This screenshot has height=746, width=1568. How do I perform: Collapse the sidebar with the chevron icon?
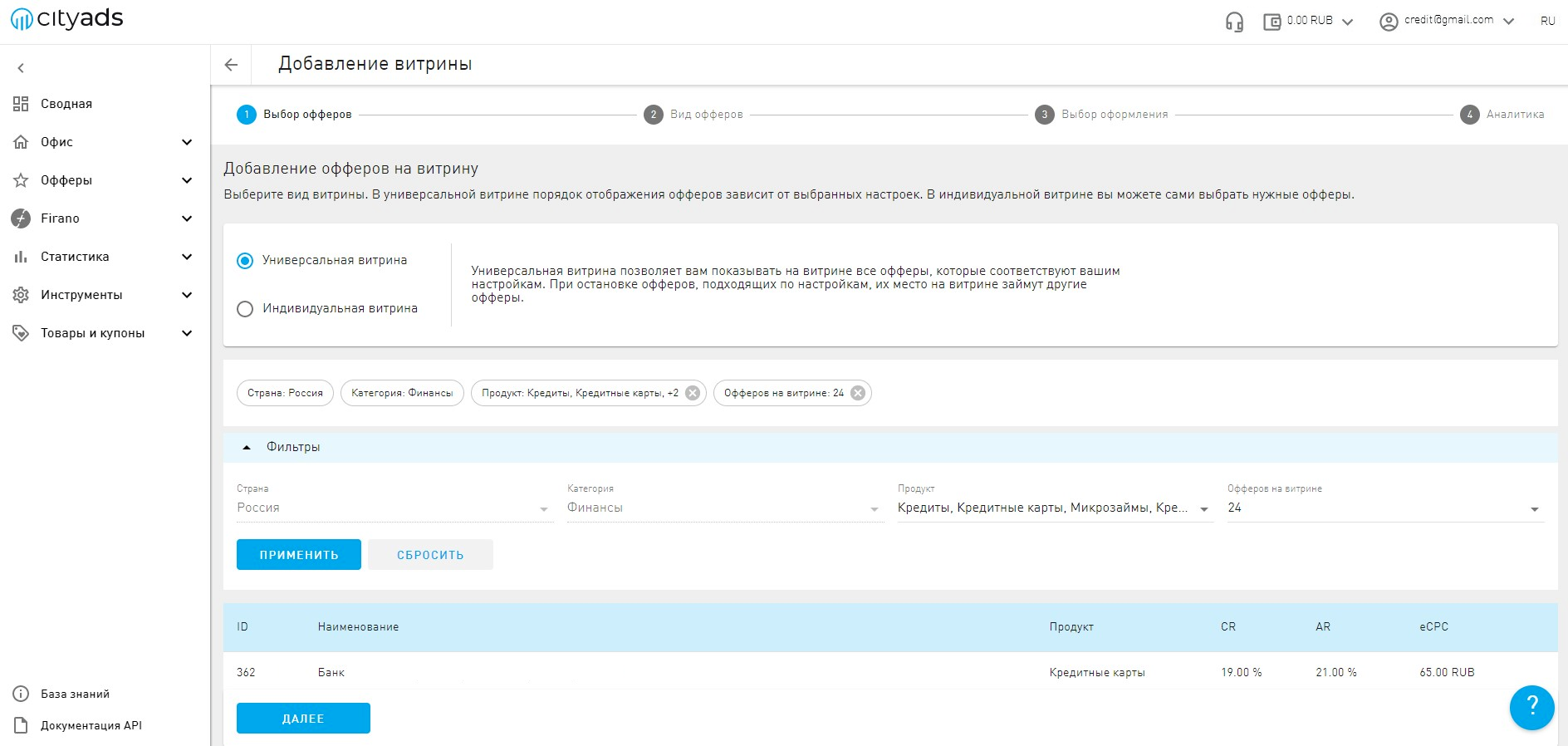click(22, 68)
